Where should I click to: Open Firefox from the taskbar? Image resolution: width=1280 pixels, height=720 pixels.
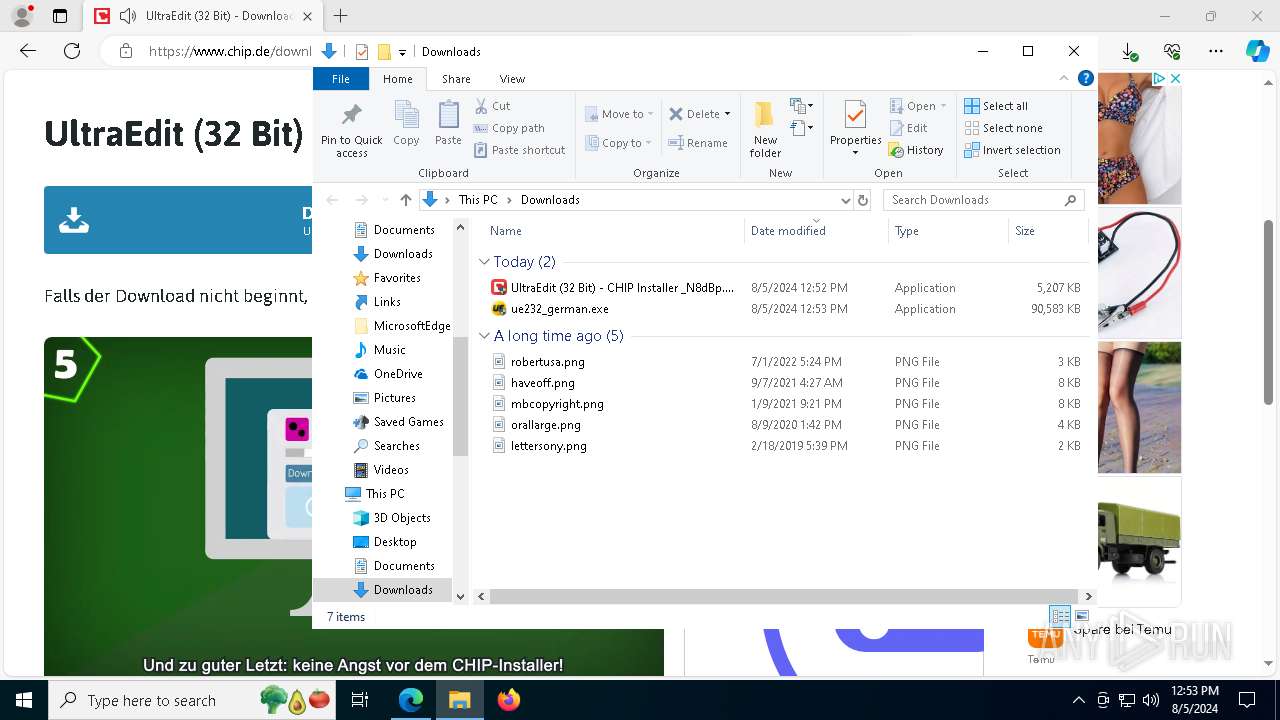[509, 700]
